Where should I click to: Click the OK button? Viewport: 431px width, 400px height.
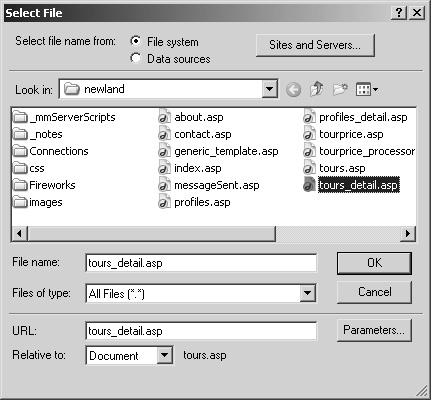tap(374, 263)
